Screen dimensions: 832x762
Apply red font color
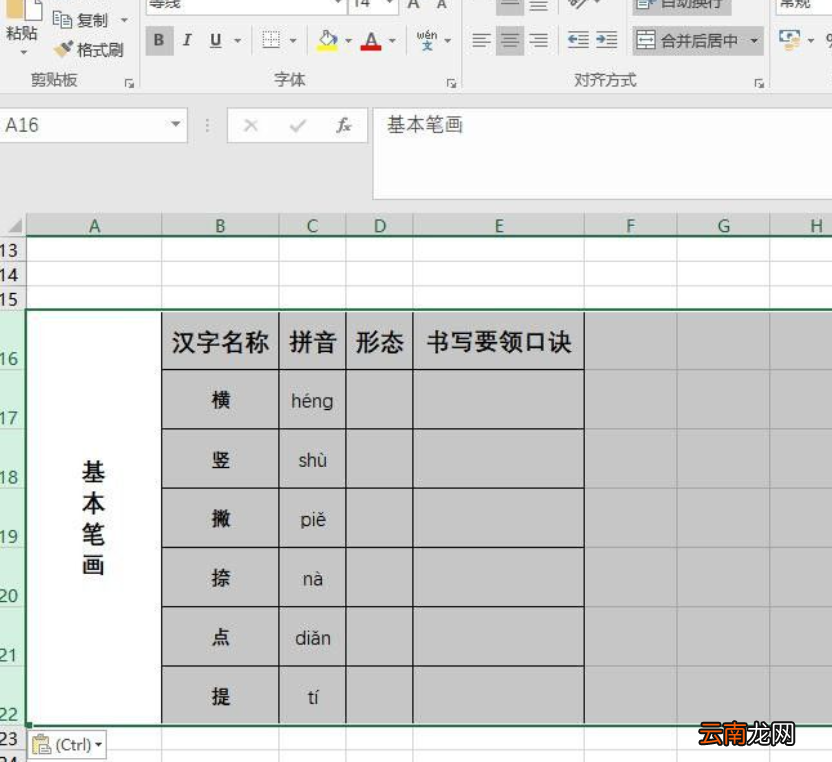pyautogui.click(x=371, y=40)
